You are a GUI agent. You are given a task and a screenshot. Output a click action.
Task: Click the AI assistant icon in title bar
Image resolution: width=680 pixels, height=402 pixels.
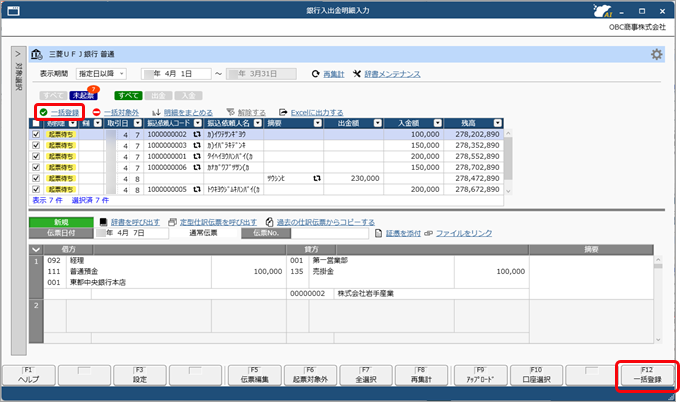(603, 11)
